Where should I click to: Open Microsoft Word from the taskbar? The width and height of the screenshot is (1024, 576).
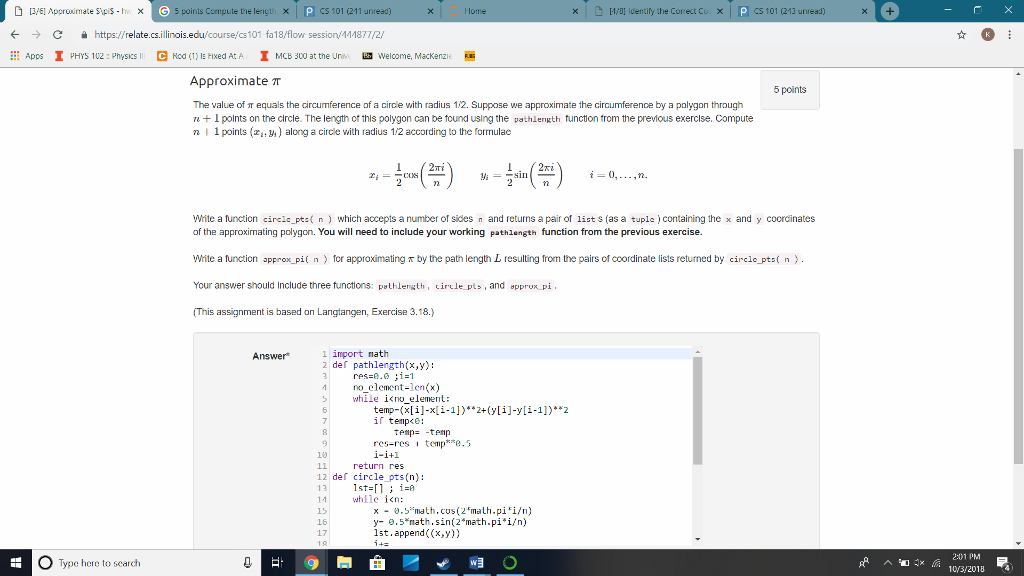[x=476, y=563]
